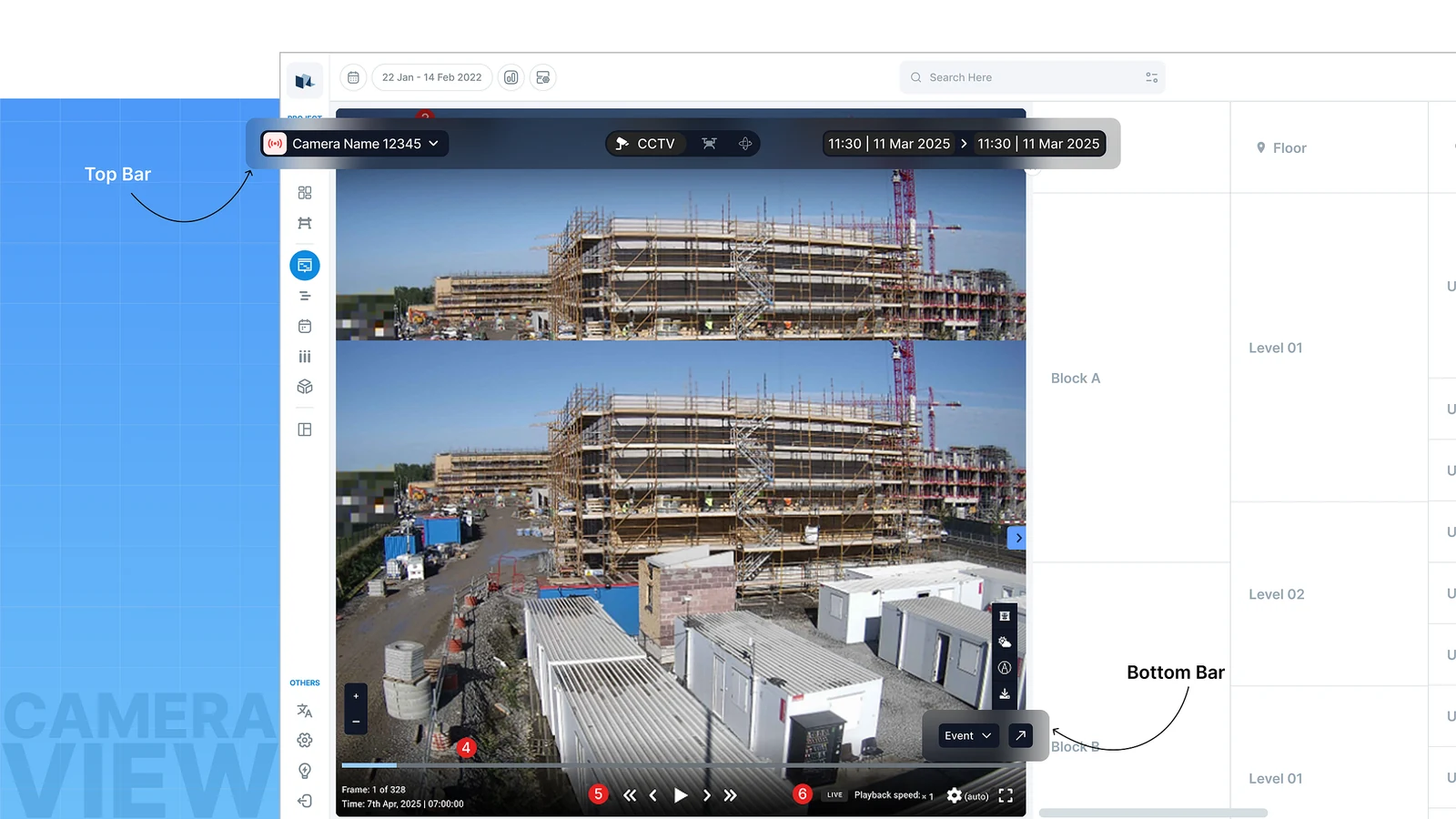This screenshot has height=819, width=1456.
Task: Skip to the last frame
Action: pos(730,795)
